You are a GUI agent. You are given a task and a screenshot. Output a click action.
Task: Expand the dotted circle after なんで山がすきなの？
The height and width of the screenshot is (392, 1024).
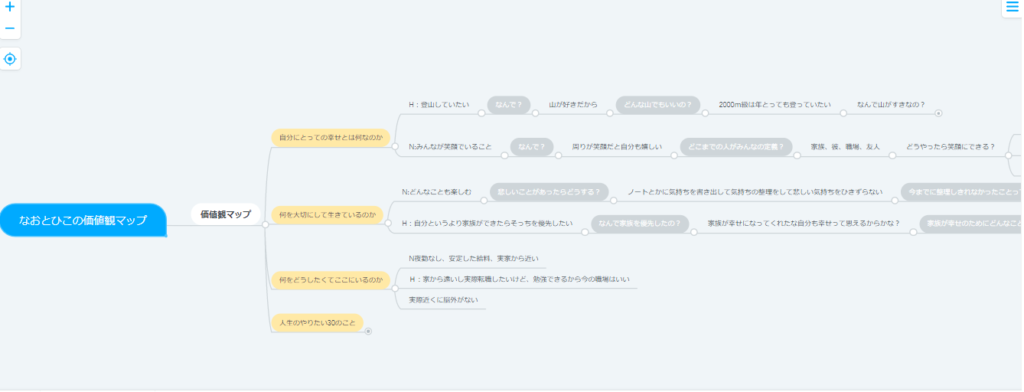[938, 113]
